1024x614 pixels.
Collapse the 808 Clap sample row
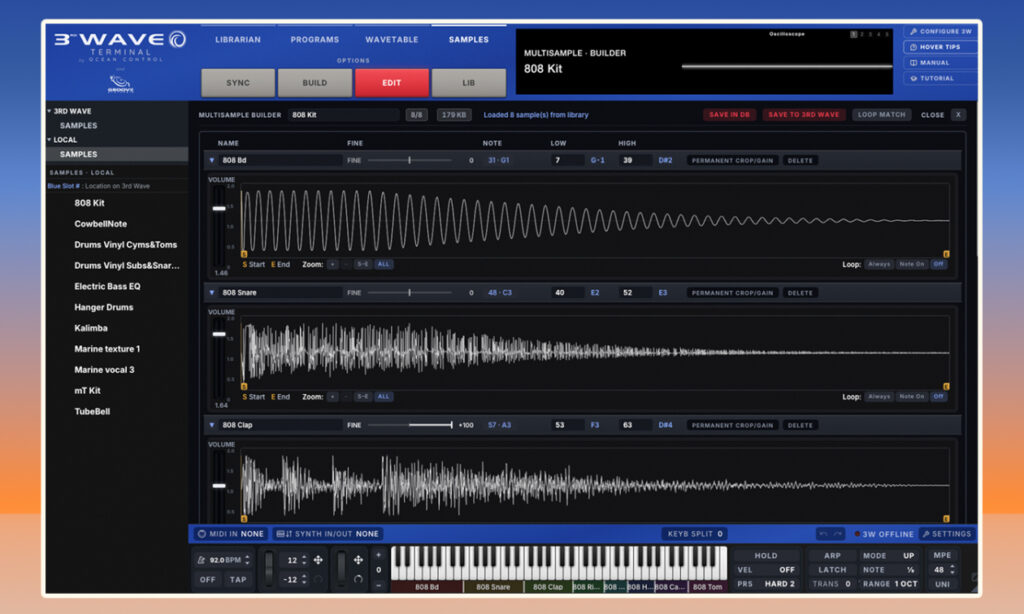212,425
